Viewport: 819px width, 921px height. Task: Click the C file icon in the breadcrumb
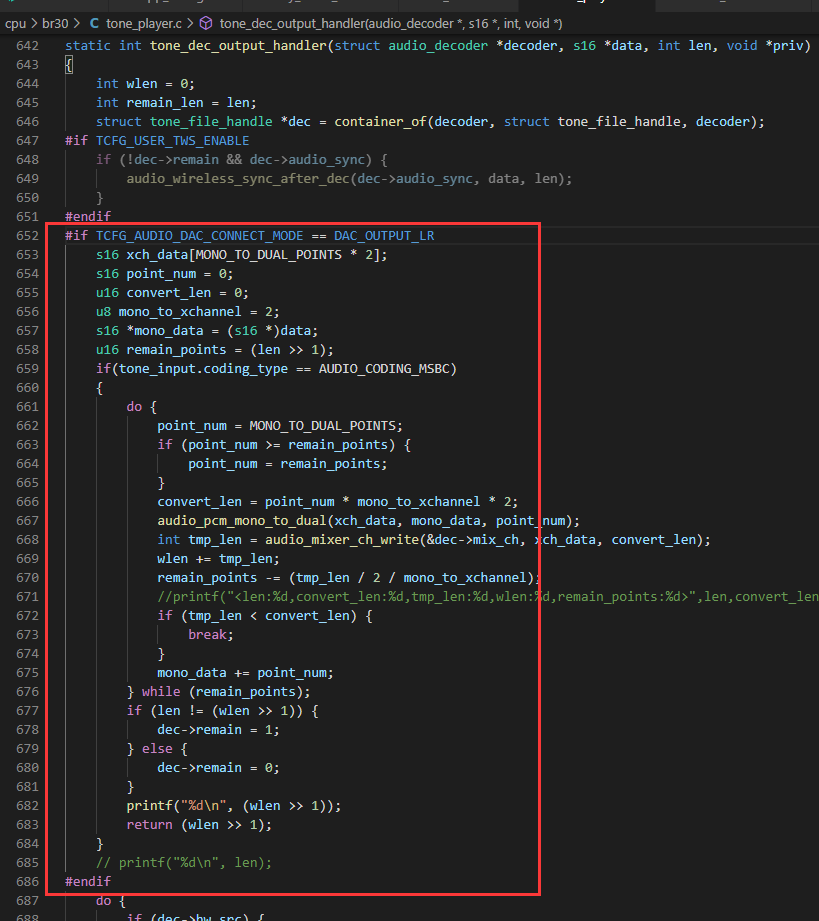(94, 23)
